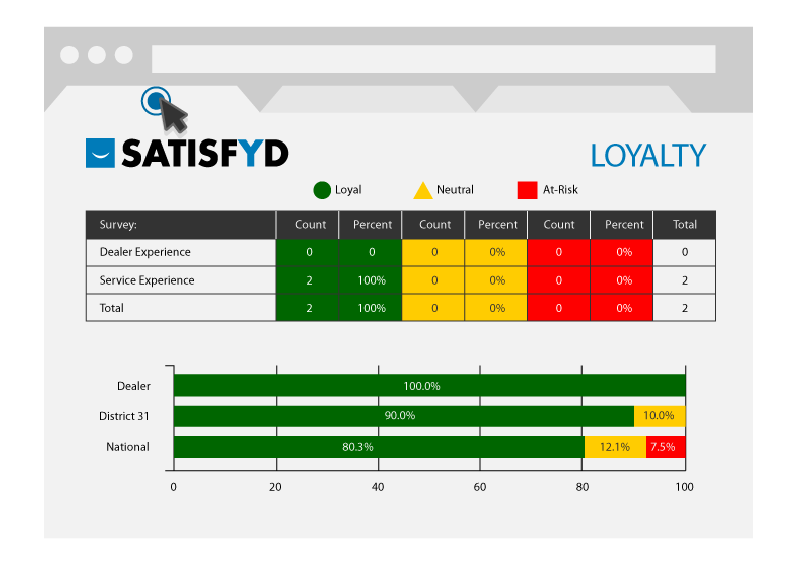
Task: Click the National 7.5% red segment
Action: (x=666, y=447)
